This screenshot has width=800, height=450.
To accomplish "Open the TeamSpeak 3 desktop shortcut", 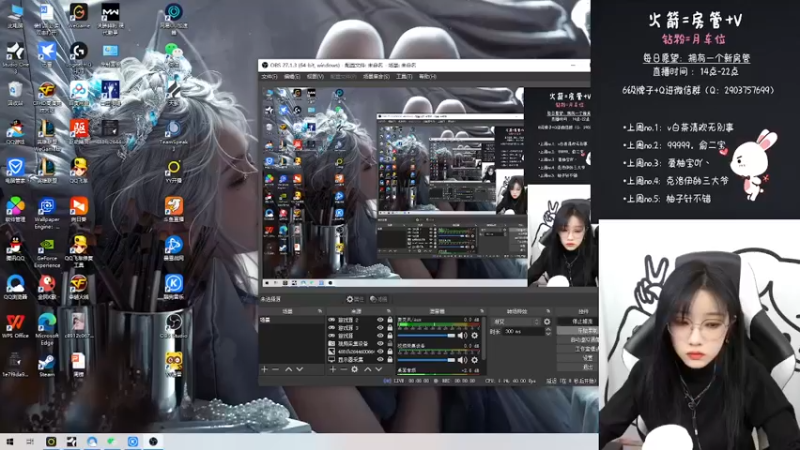I will click(173, 134).
